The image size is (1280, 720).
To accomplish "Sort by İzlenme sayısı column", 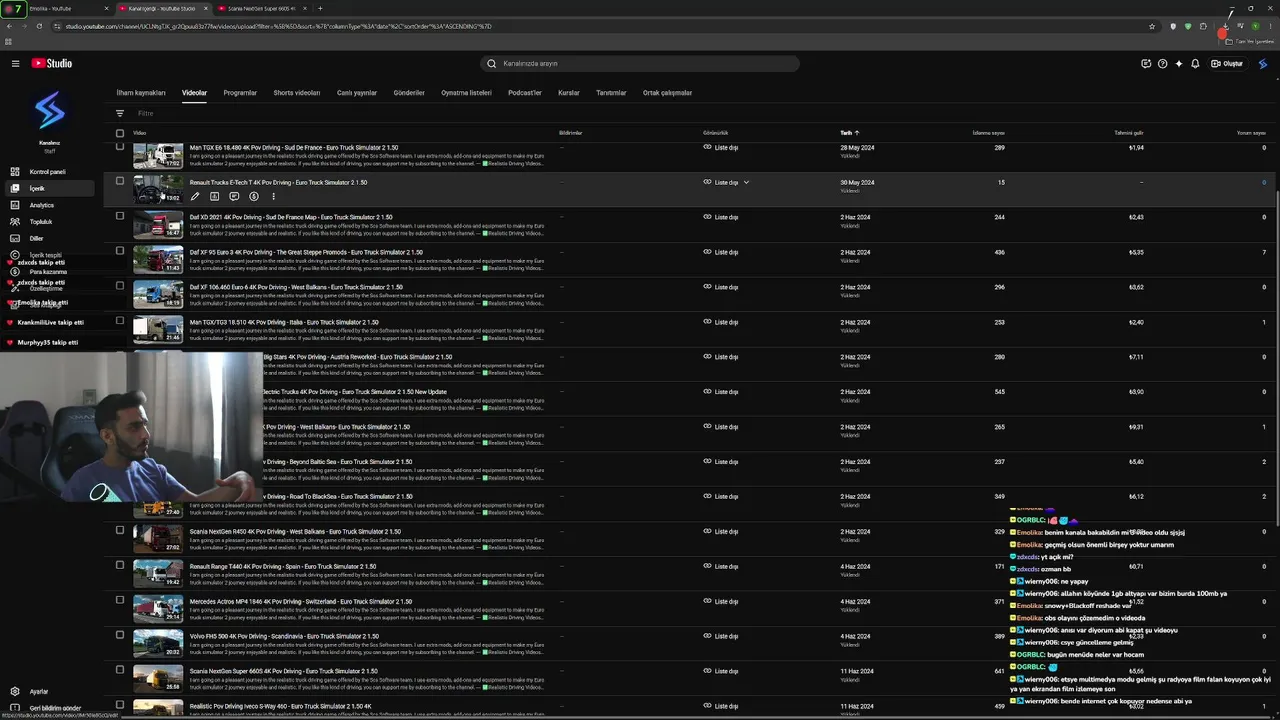I will [988, 133].
